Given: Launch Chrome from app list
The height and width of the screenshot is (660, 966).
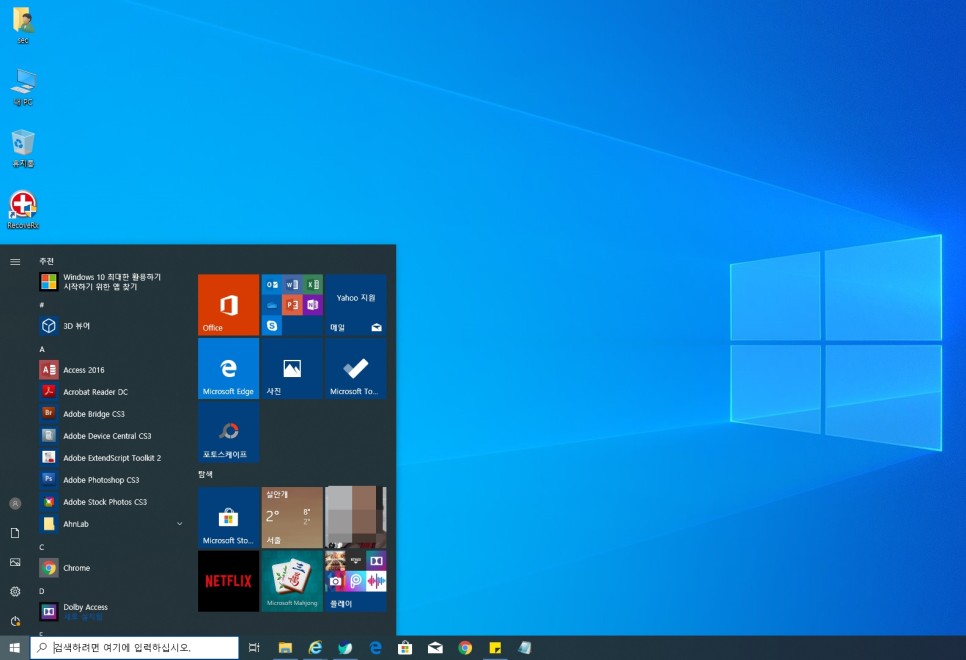Looking at the screenshot, I should (111, 568).
